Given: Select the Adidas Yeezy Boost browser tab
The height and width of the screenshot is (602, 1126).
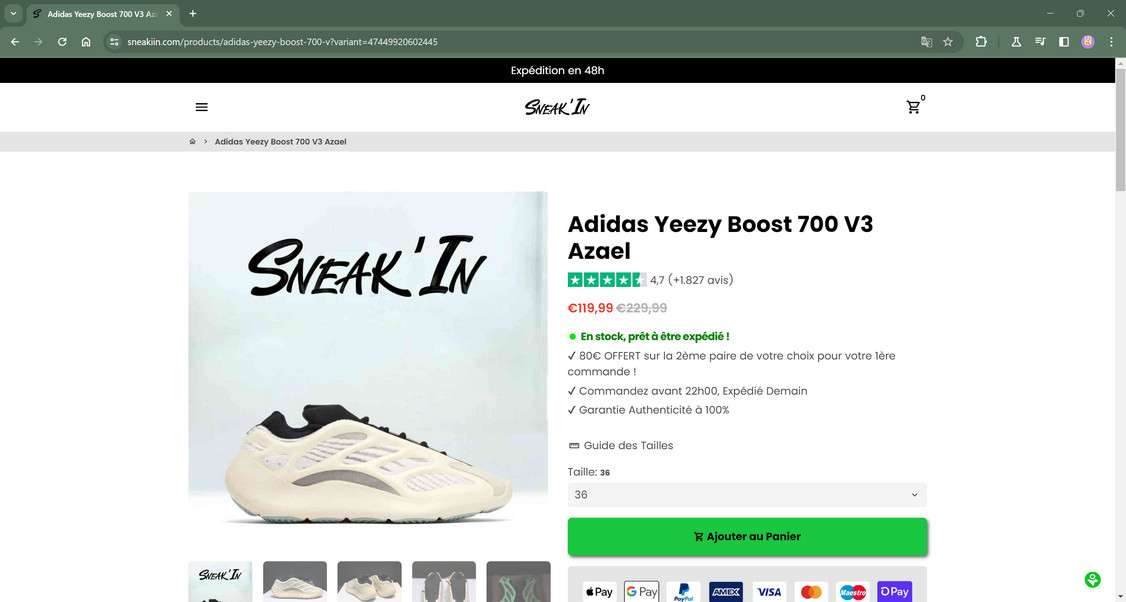Looking at the screenshot, I should [x=95, y=14].
